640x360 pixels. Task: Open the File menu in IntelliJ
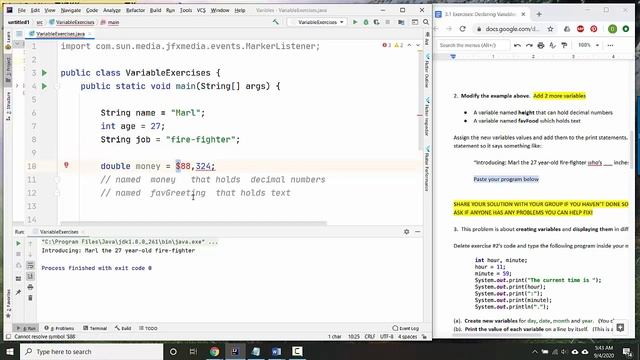(x=22, y=10)
